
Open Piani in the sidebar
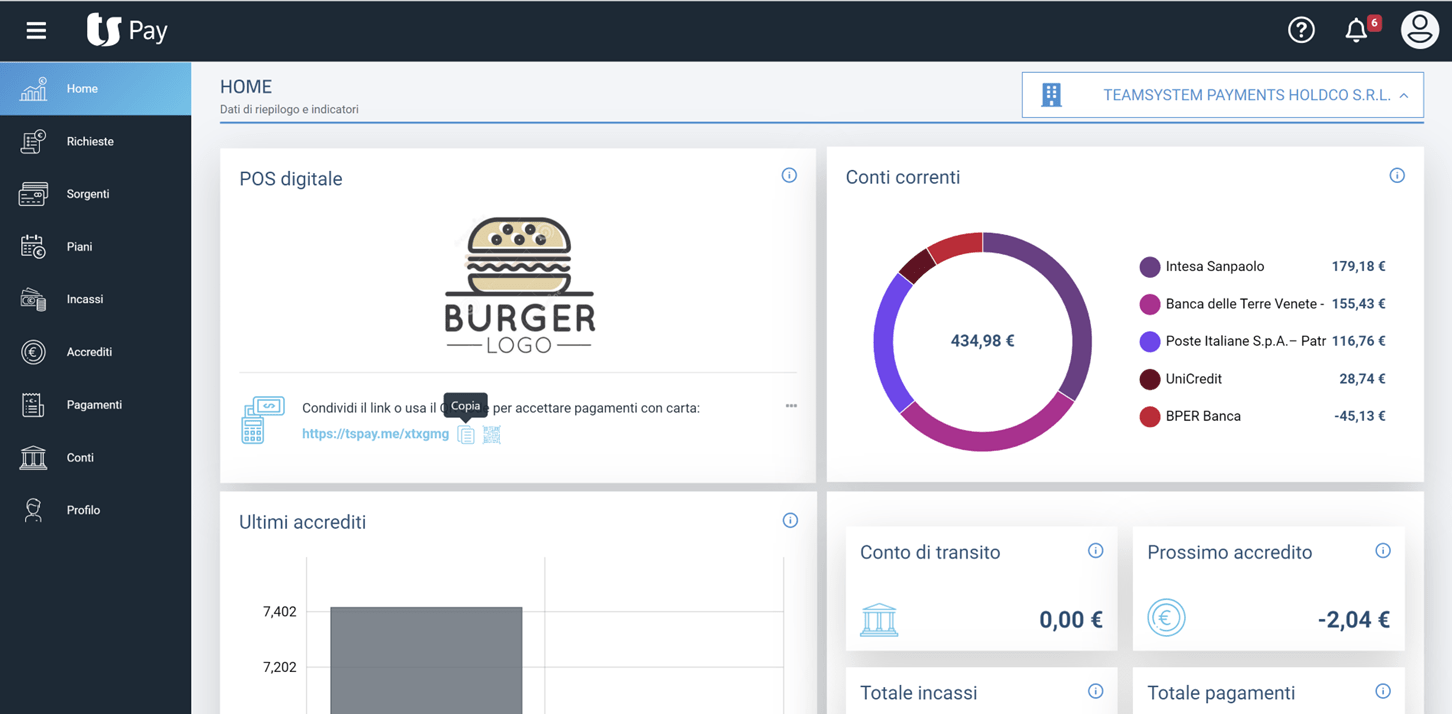(x=95, y=247)
